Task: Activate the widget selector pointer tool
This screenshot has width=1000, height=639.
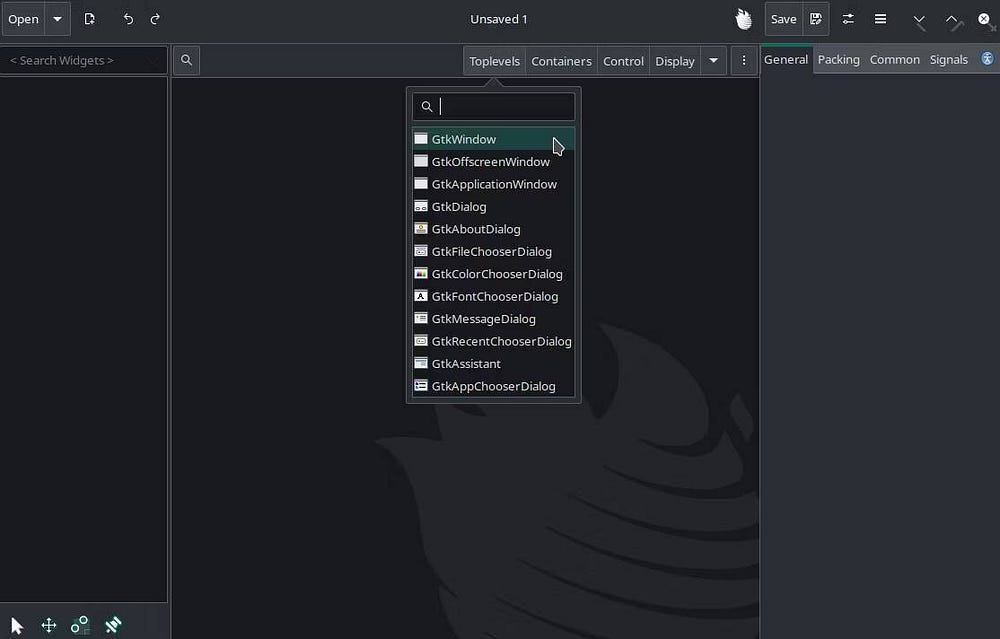Action: point(14,624)
